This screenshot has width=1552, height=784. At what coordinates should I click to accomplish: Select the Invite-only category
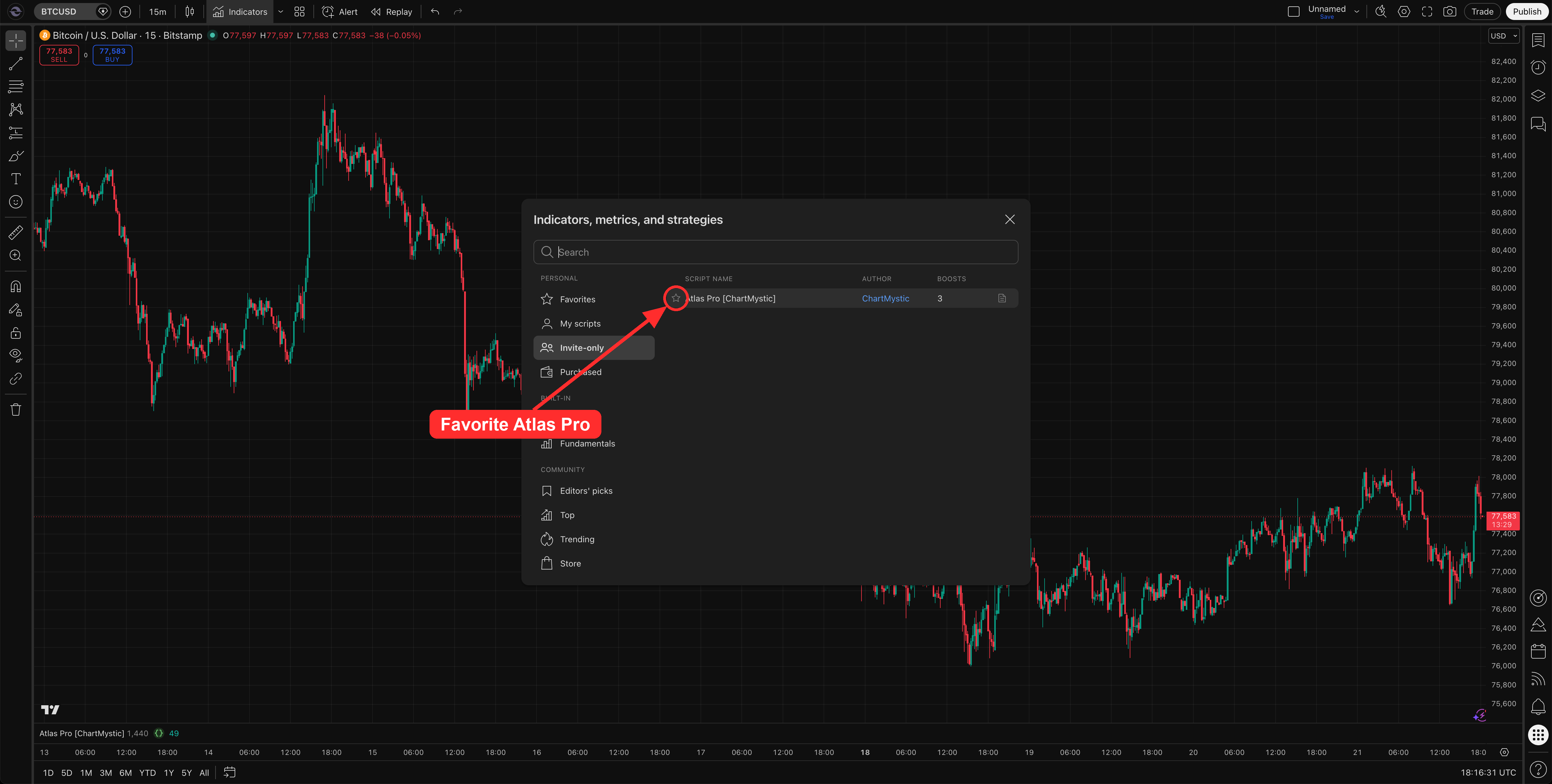tap(594, 347)
